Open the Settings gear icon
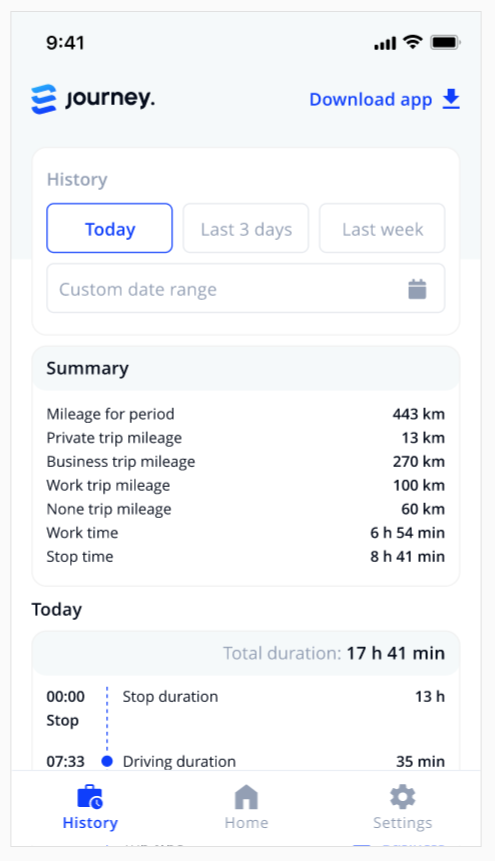Screen dimensions: 495x861 pyautogui.click(x=403, y=797)
